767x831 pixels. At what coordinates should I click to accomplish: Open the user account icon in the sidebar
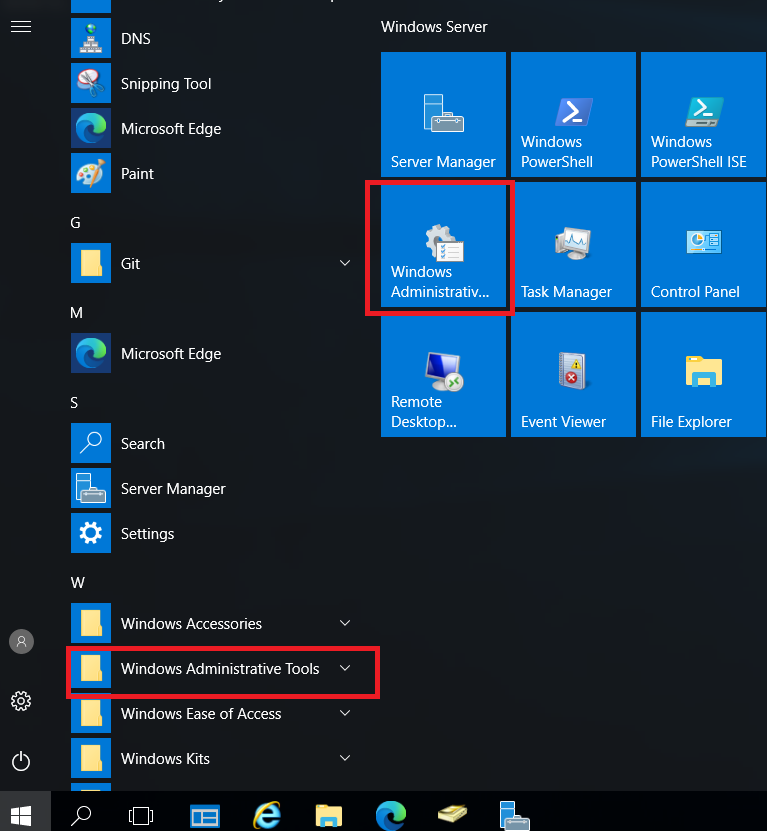21,642
